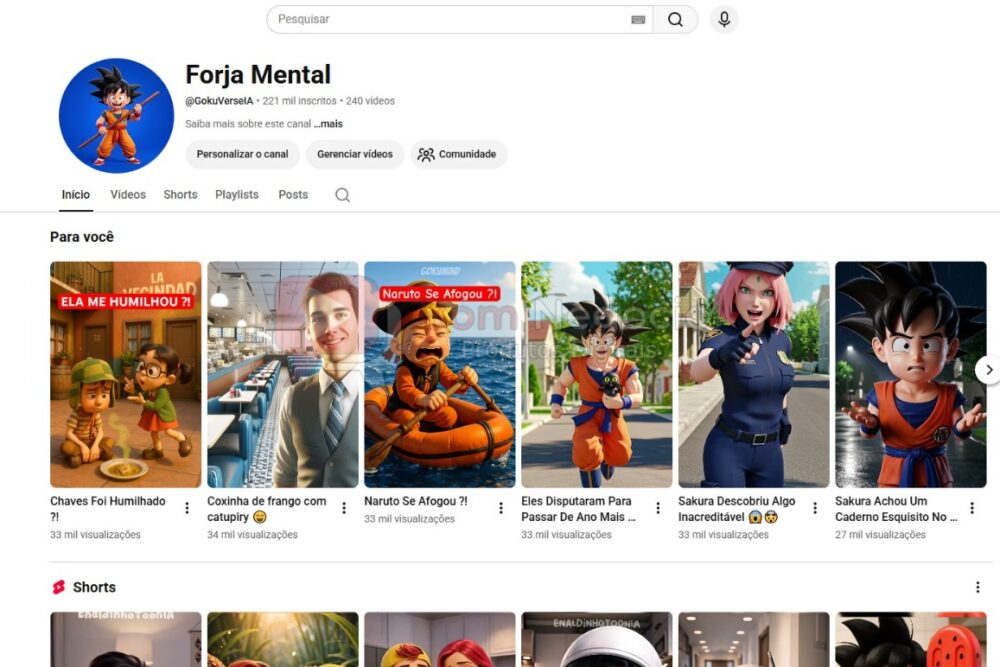Activate voice search microphone
The height and width of the screenshot is (667, 1000).
(724, 20)
